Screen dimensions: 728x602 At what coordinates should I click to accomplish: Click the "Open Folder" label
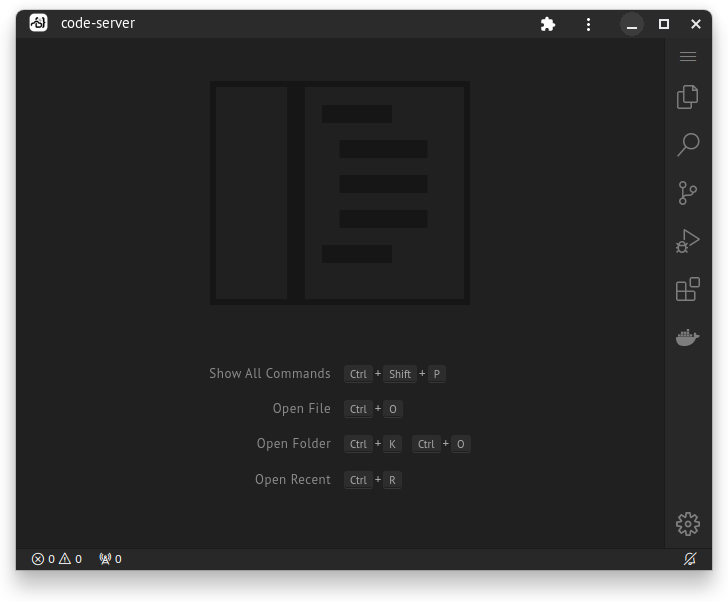pos(294,444)
